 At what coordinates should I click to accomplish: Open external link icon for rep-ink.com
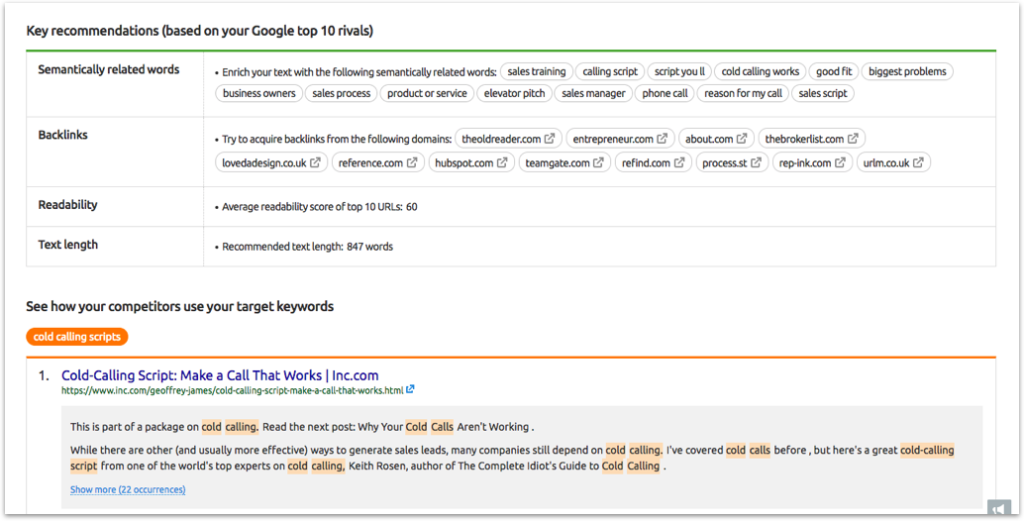point(840,163)
